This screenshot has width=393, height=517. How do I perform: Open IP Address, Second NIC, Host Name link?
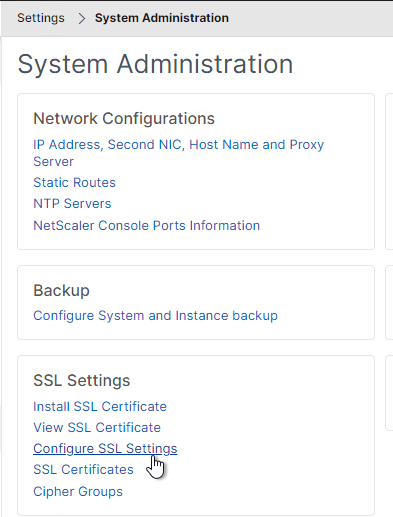pos(179,153)
